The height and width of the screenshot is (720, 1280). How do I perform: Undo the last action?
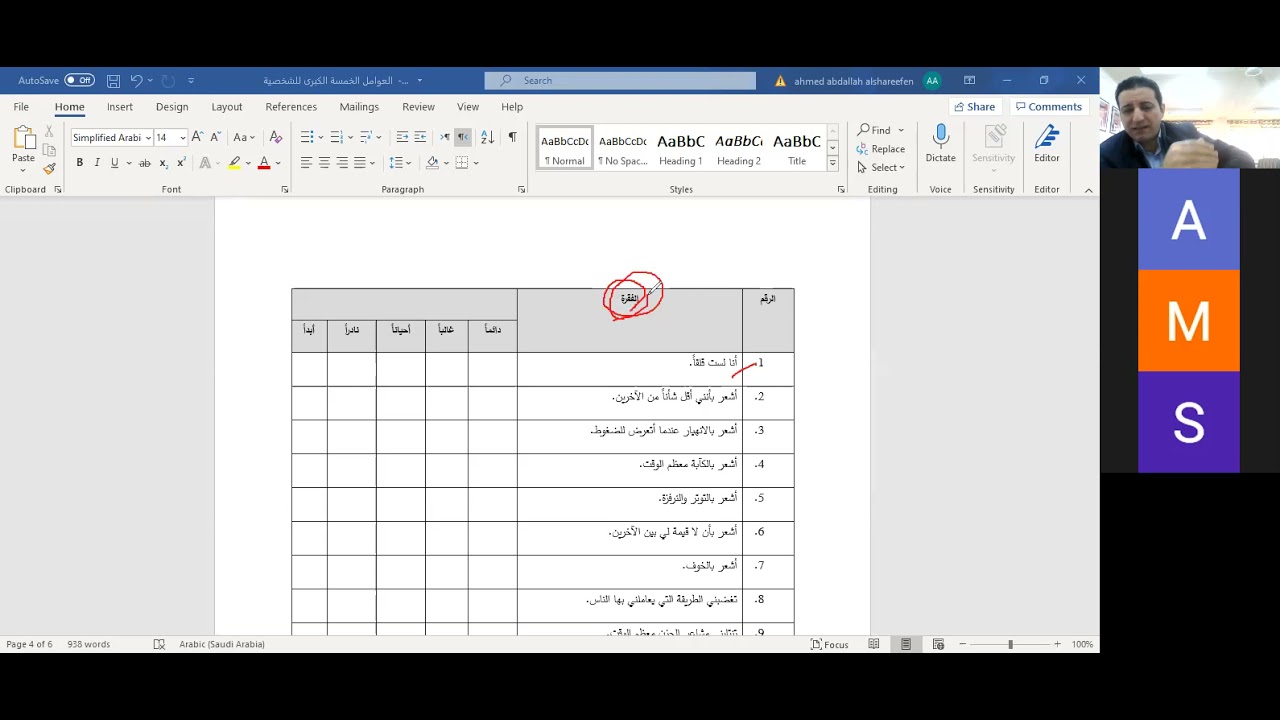click(x=137, y=81)
